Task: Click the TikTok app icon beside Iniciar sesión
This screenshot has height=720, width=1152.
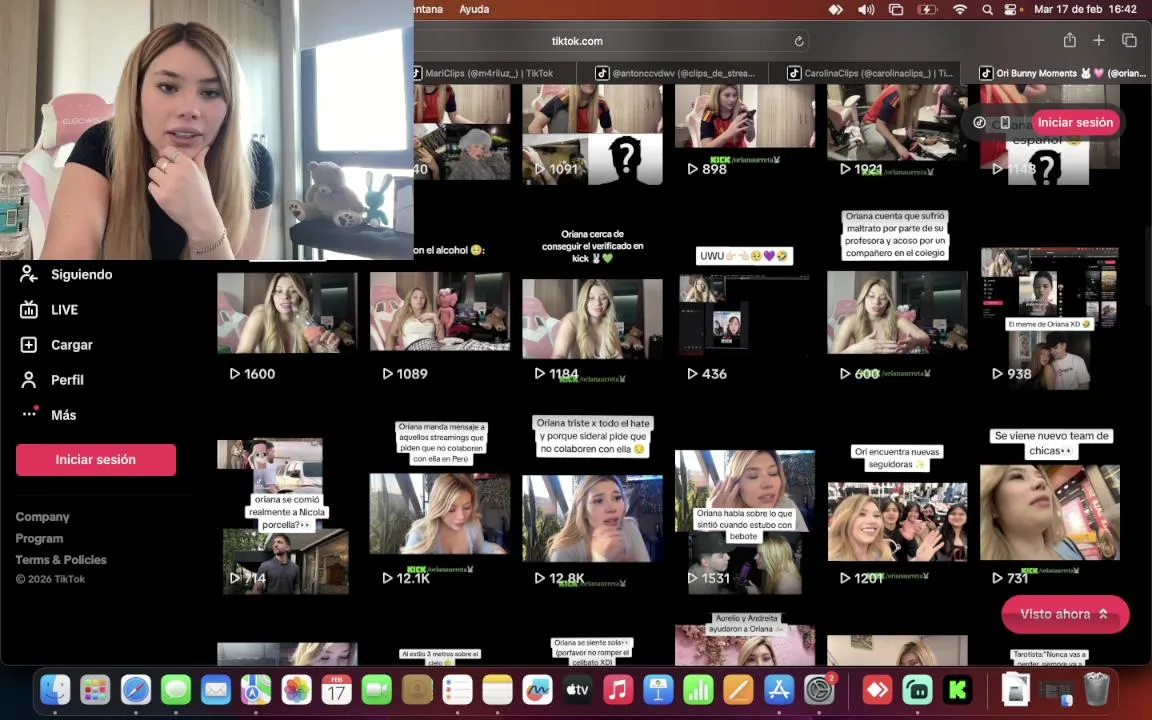Action: [x=979, y=123]
